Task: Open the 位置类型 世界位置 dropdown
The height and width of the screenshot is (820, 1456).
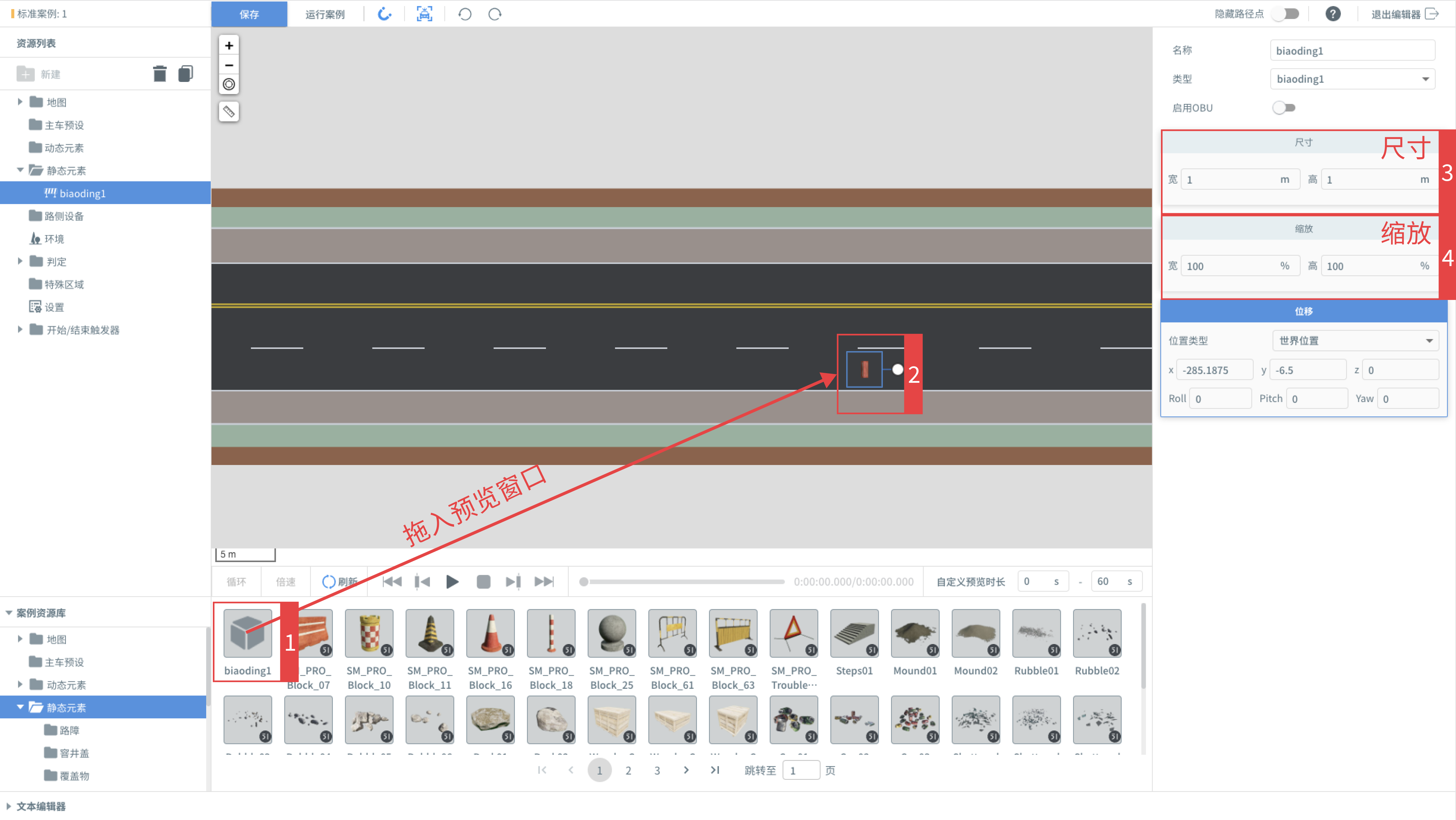Action: pyautogui.click(x=1355, y=341)
